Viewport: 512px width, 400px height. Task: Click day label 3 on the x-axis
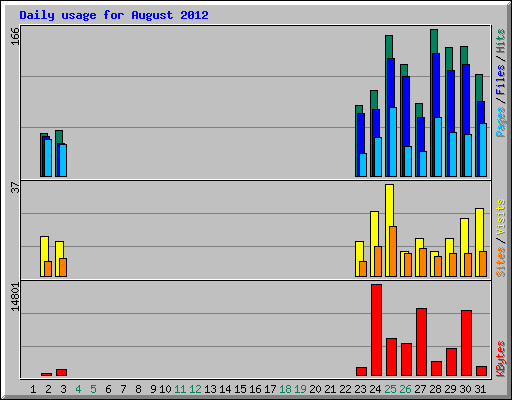point(63,389)
